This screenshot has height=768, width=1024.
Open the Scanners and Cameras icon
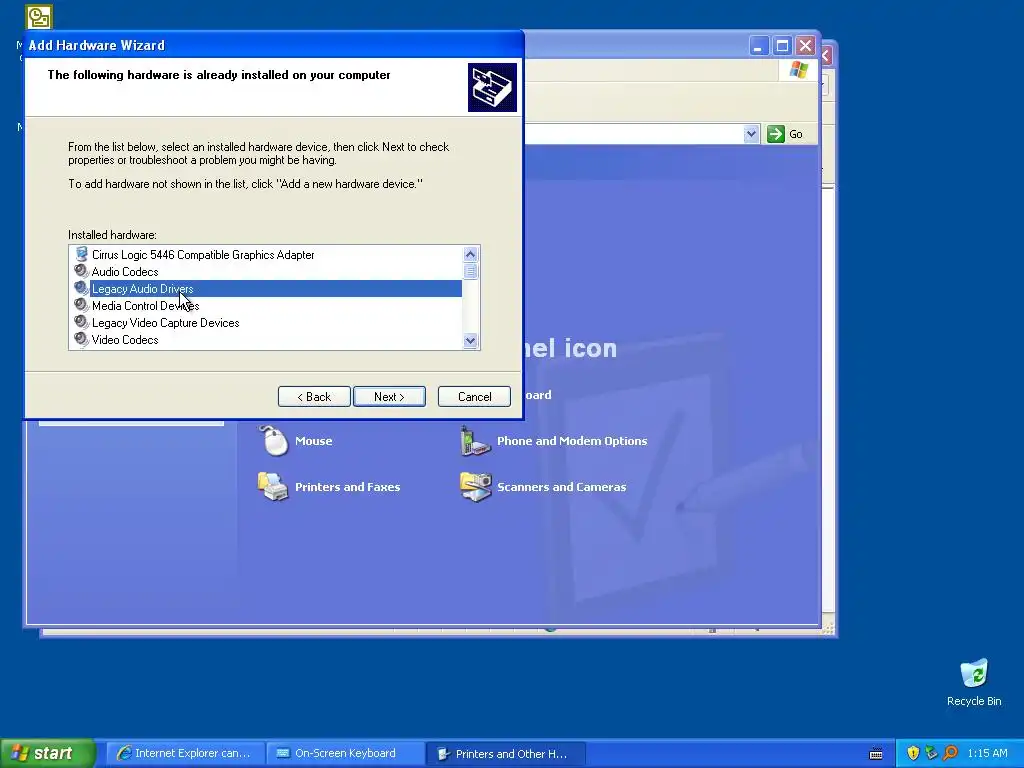coord(475,486)
